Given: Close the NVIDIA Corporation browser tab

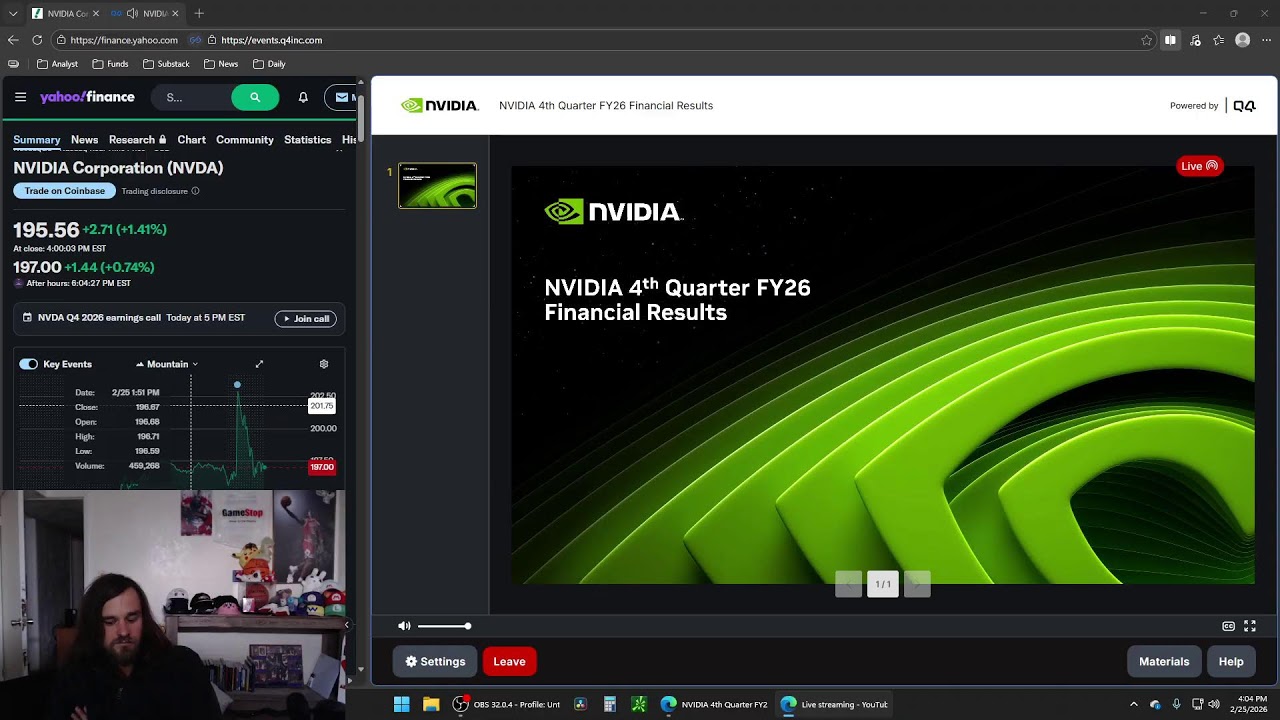Looking at the screenshot, I should (95, 13).
